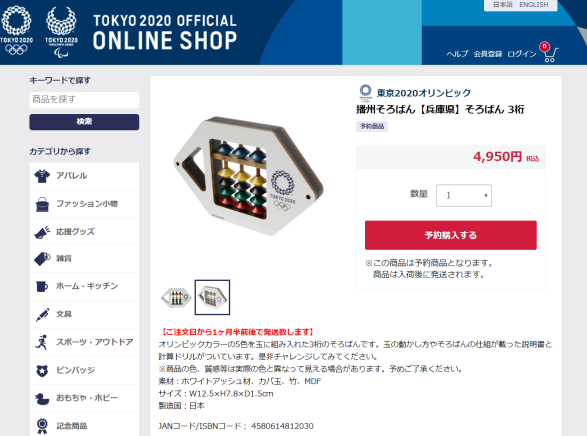Screen dimensions: 587x436
Task: Click the mug Home & Kitchen icon
Action: (x=42, y=286)
